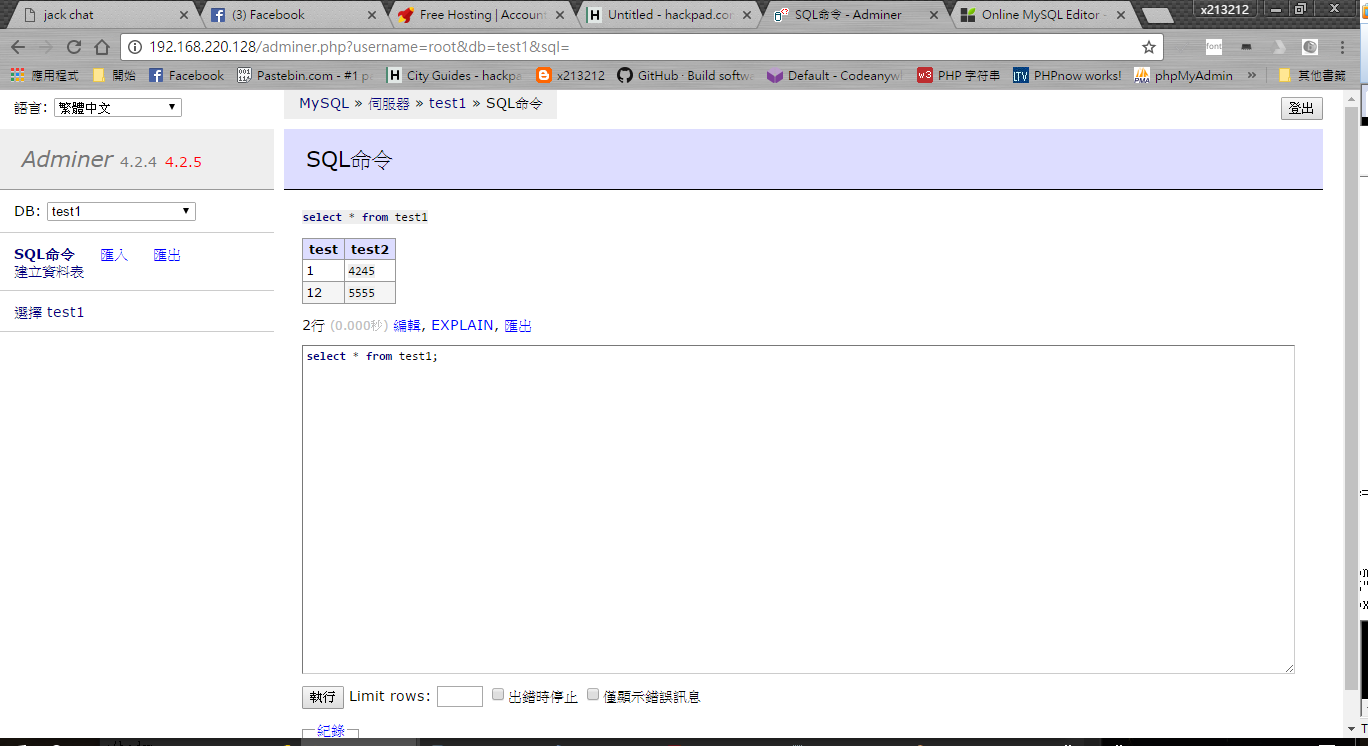This screenshot has width=1368, height=746.
Task: Expand the DB selection dropdown
Action: [121, 211]
